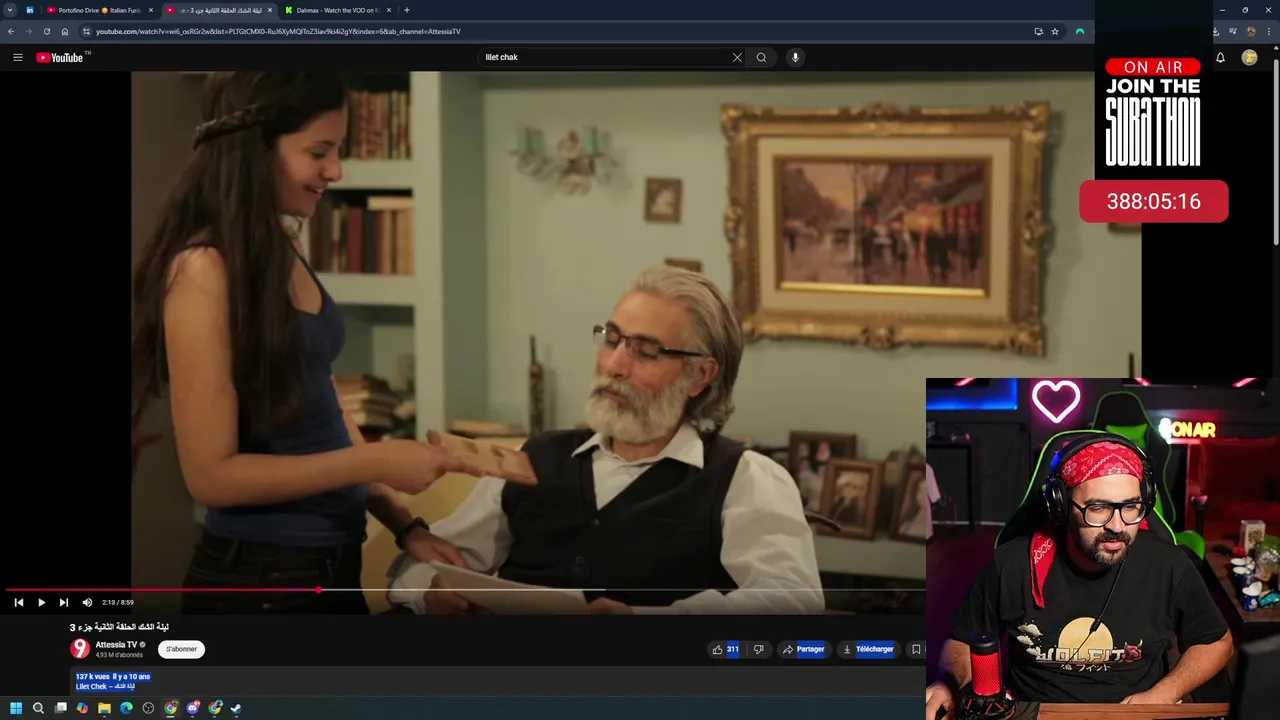Open the browser home page
The image size is (1280, 720).
[64, 31]
